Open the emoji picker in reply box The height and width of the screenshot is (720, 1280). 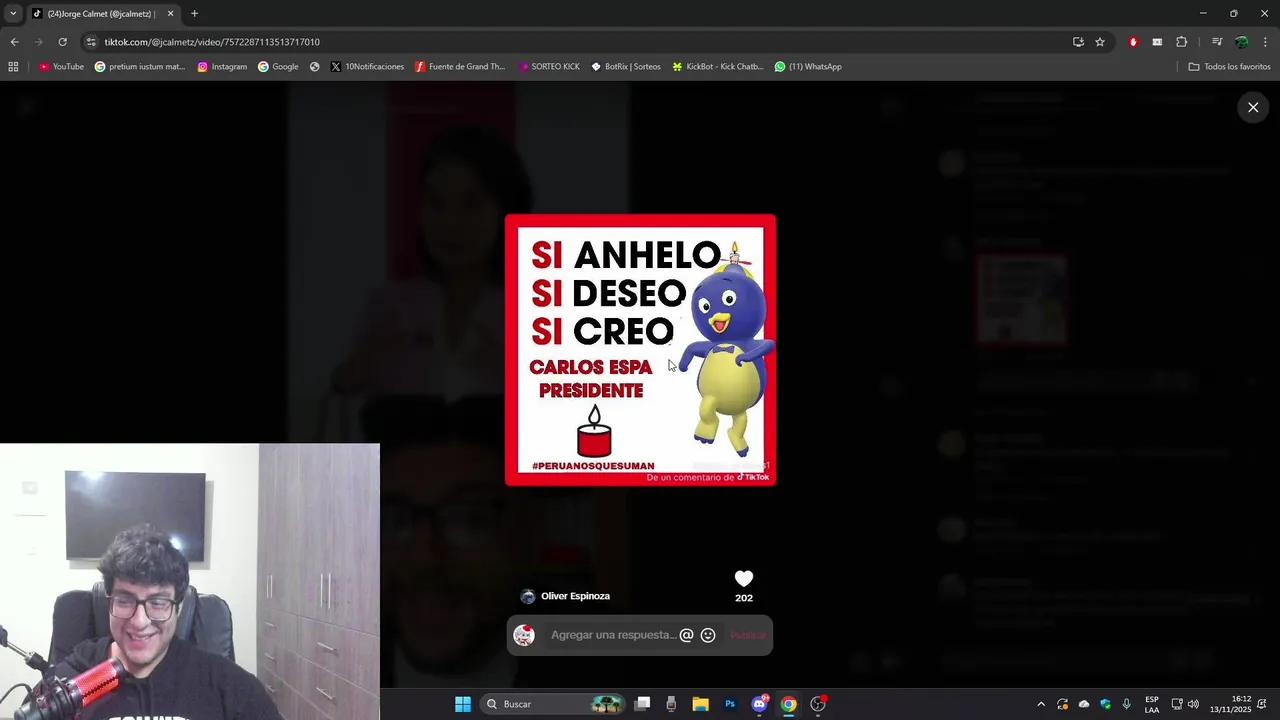click(708, 635)
